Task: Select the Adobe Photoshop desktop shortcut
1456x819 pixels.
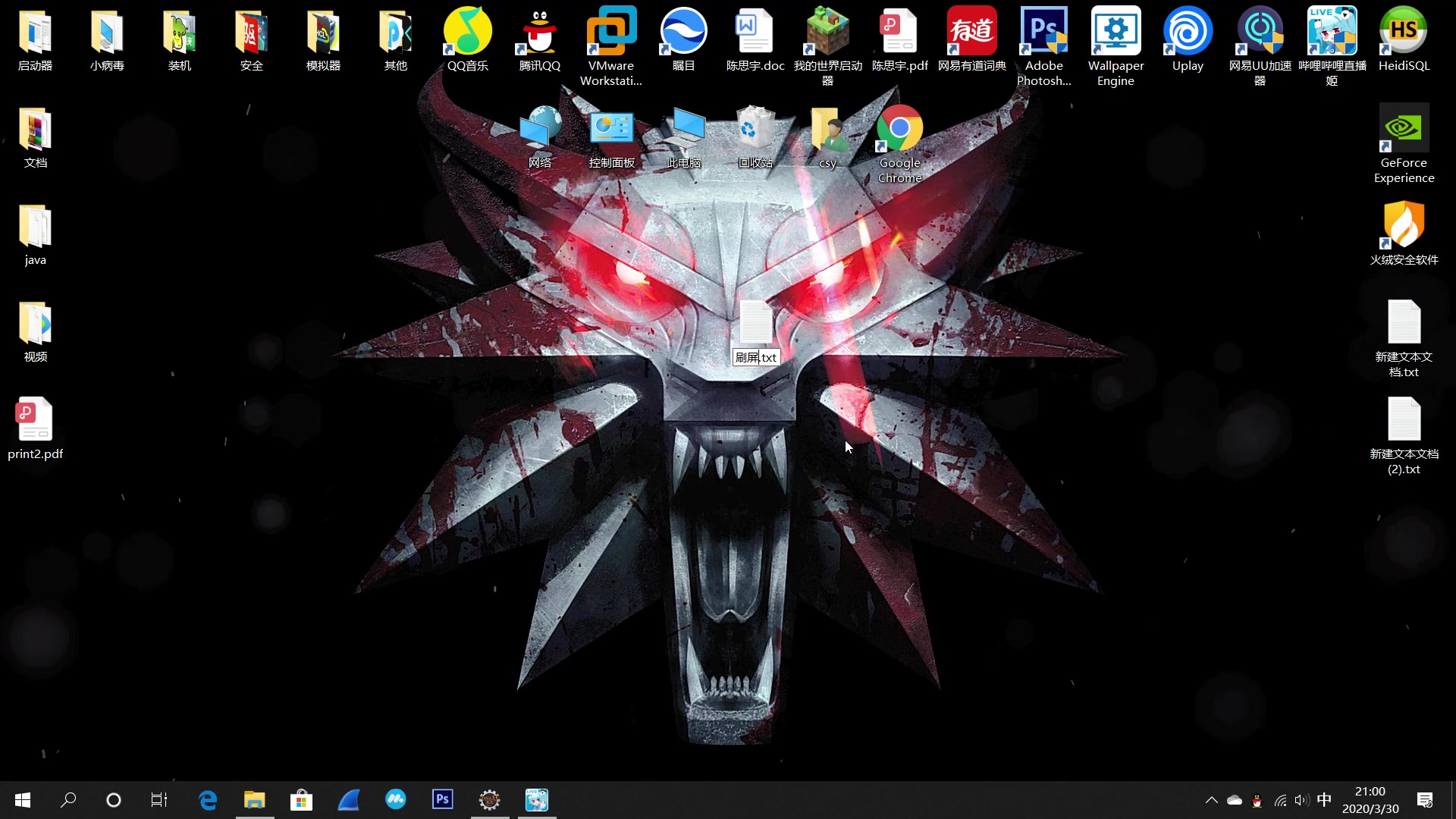Action: [1043, 32]
